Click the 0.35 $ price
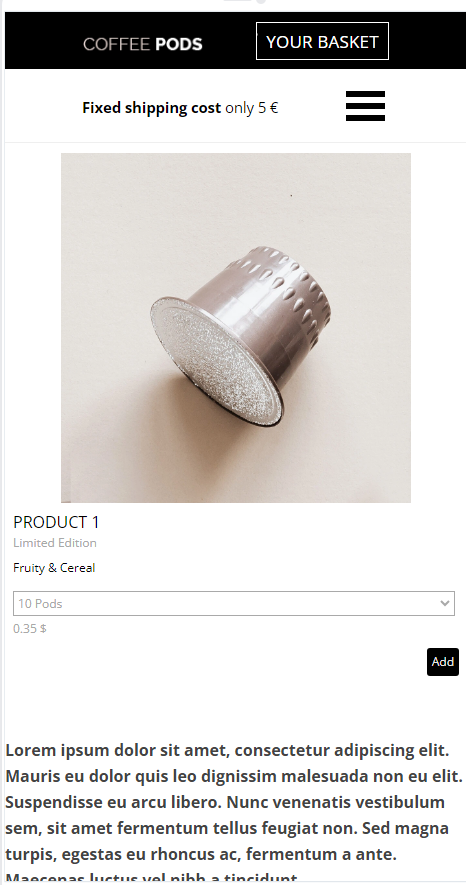466x885 pixels. 30,628
